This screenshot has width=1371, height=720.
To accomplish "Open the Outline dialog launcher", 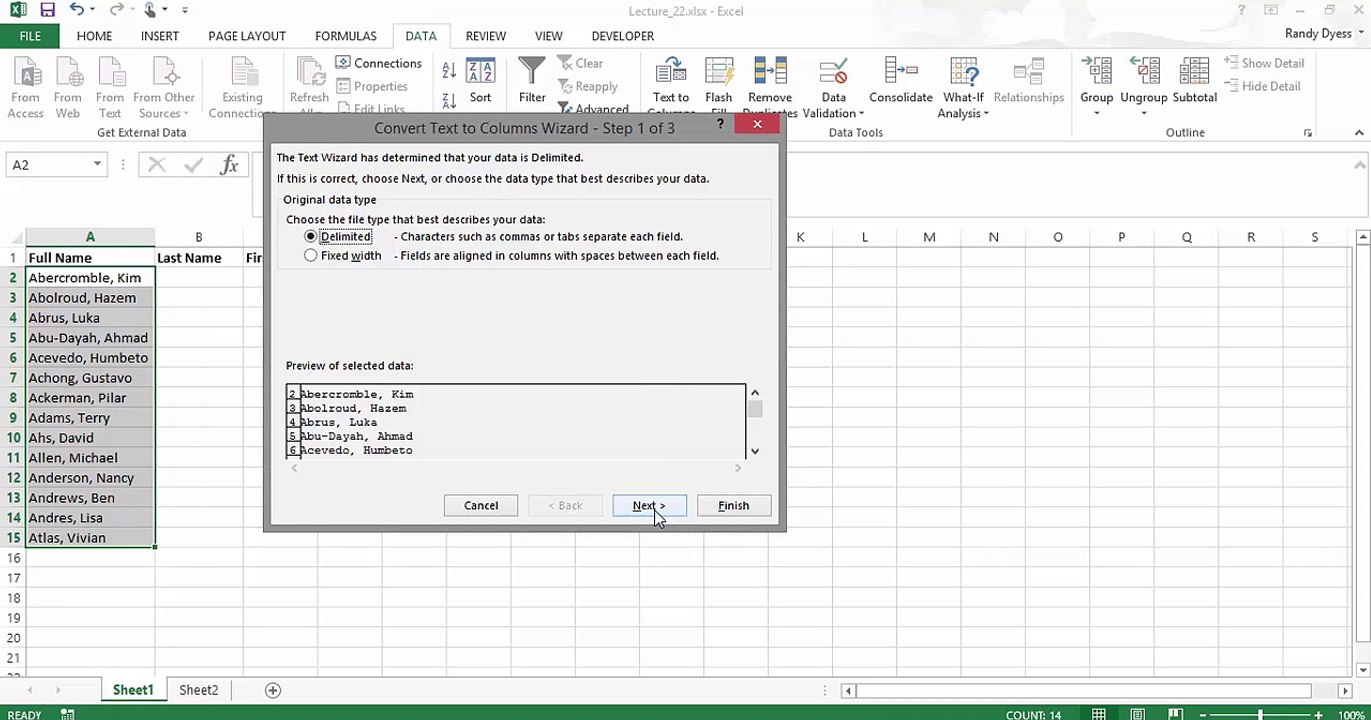I will tap(1308, 133).
